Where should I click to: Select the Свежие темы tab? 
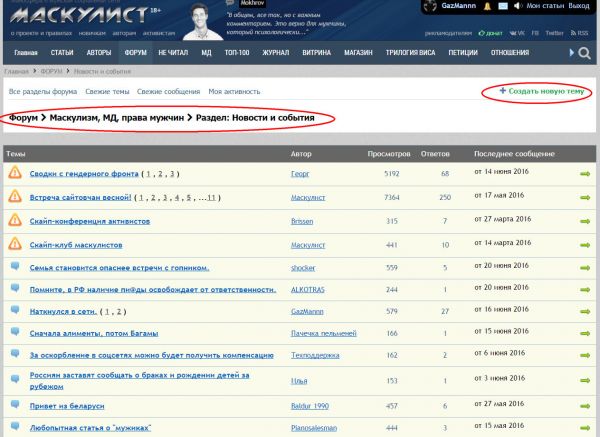click(107, 91)
